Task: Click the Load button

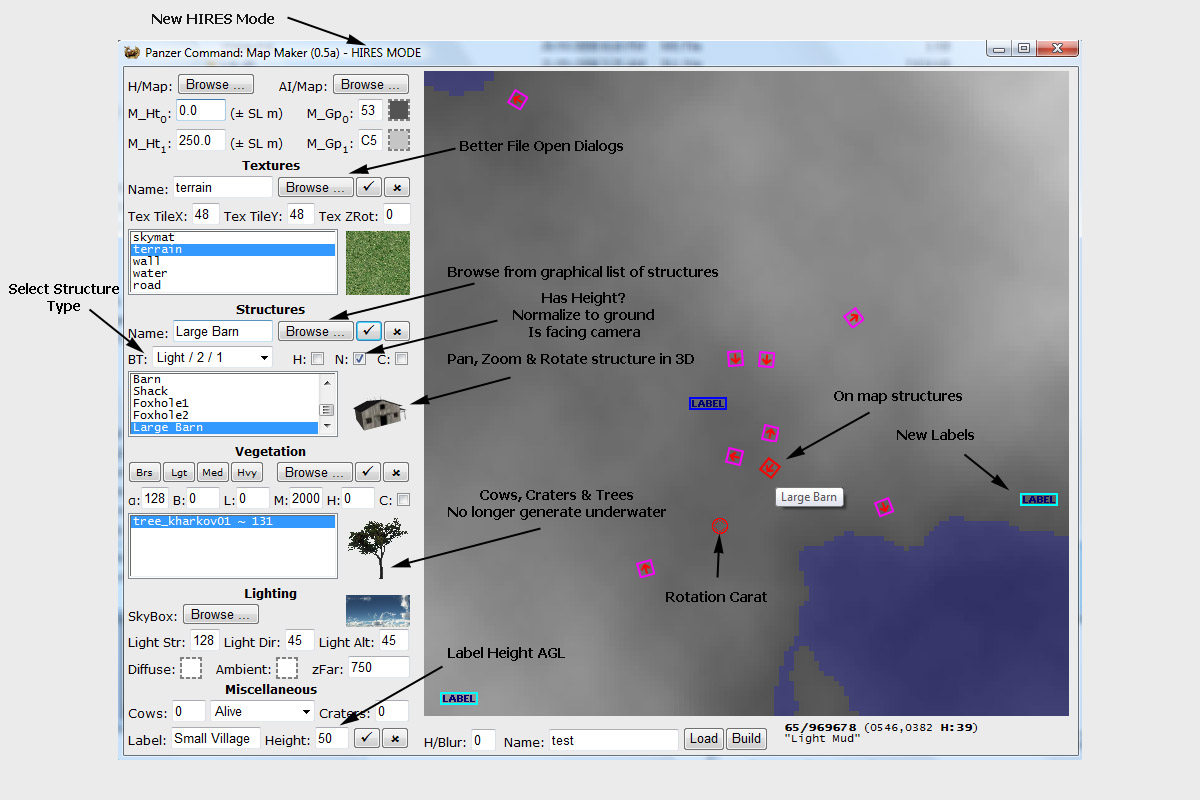Action: point(704,738)
